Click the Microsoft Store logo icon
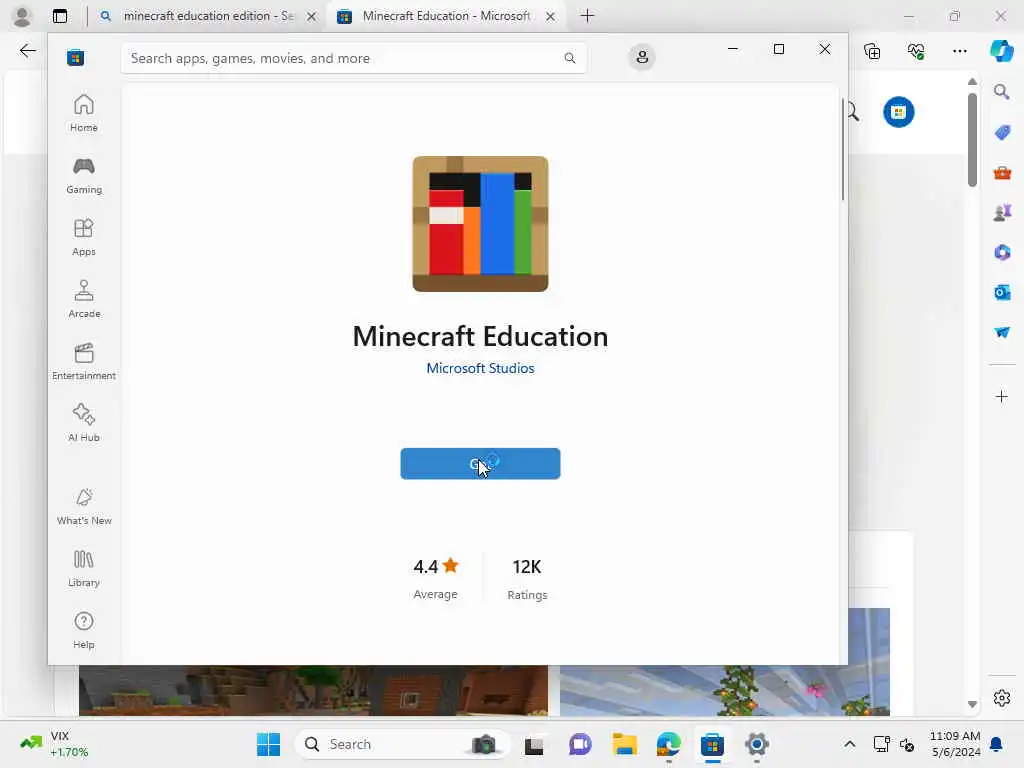 coord(75,57)
